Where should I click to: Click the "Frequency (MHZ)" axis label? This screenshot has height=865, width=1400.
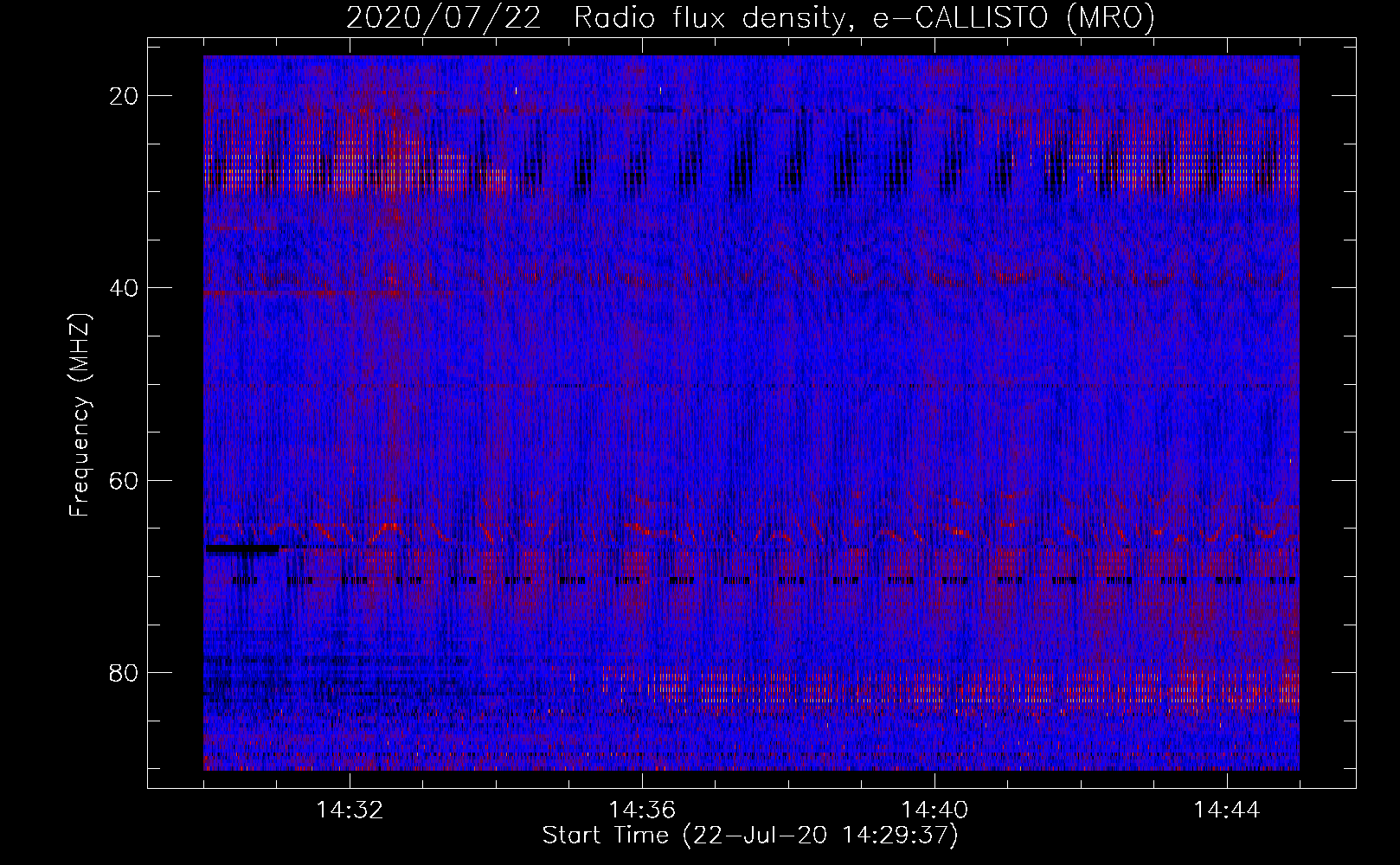point(80,415)
